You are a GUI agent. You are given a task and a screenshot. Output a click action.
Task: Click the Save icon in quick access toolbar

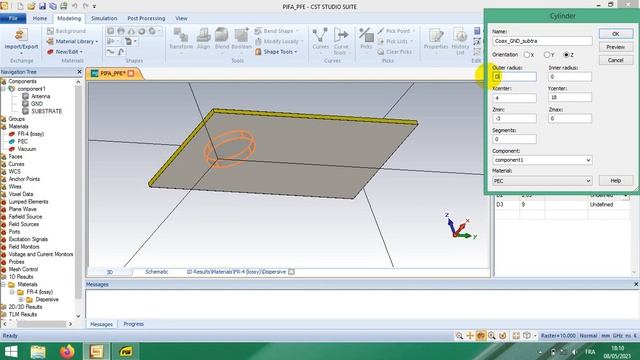pyautogui.click(x=42, y=6)
